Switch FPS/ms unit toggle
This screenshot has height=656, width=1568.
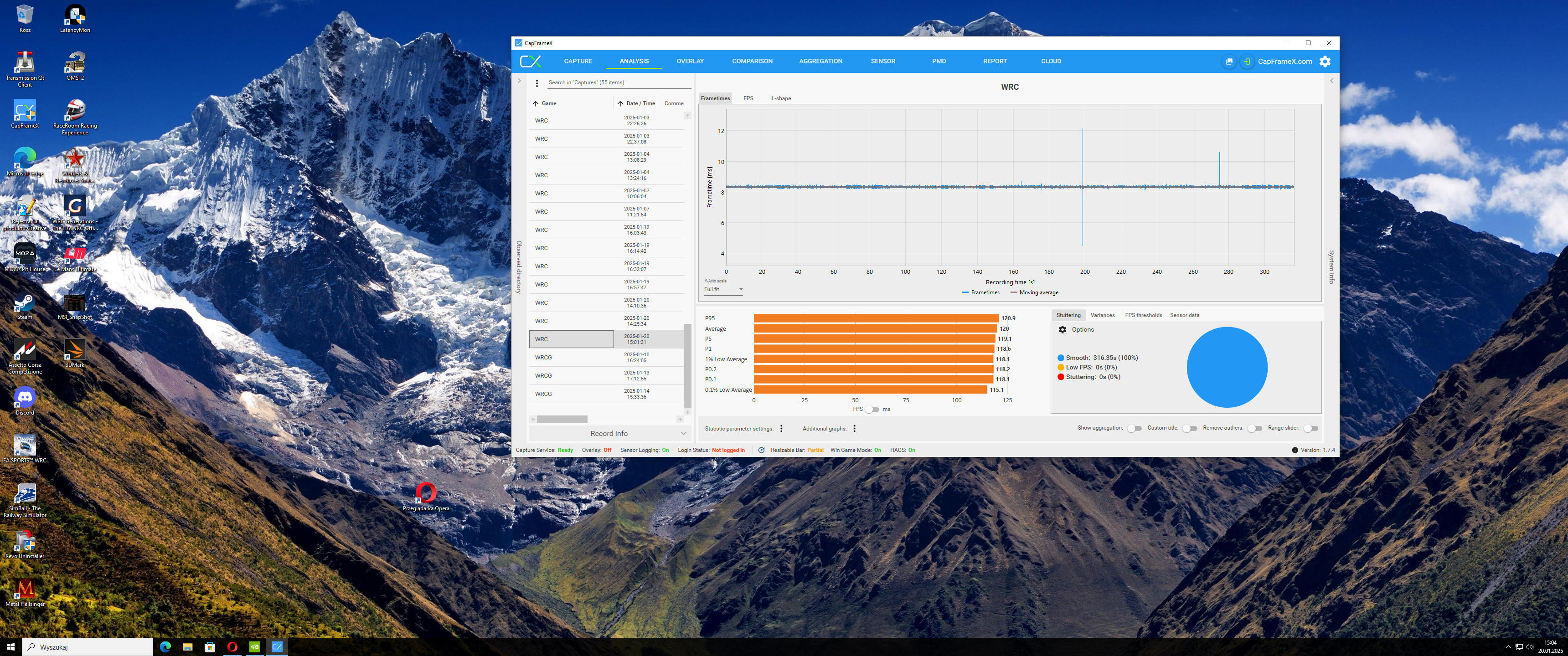coord(872,410)
